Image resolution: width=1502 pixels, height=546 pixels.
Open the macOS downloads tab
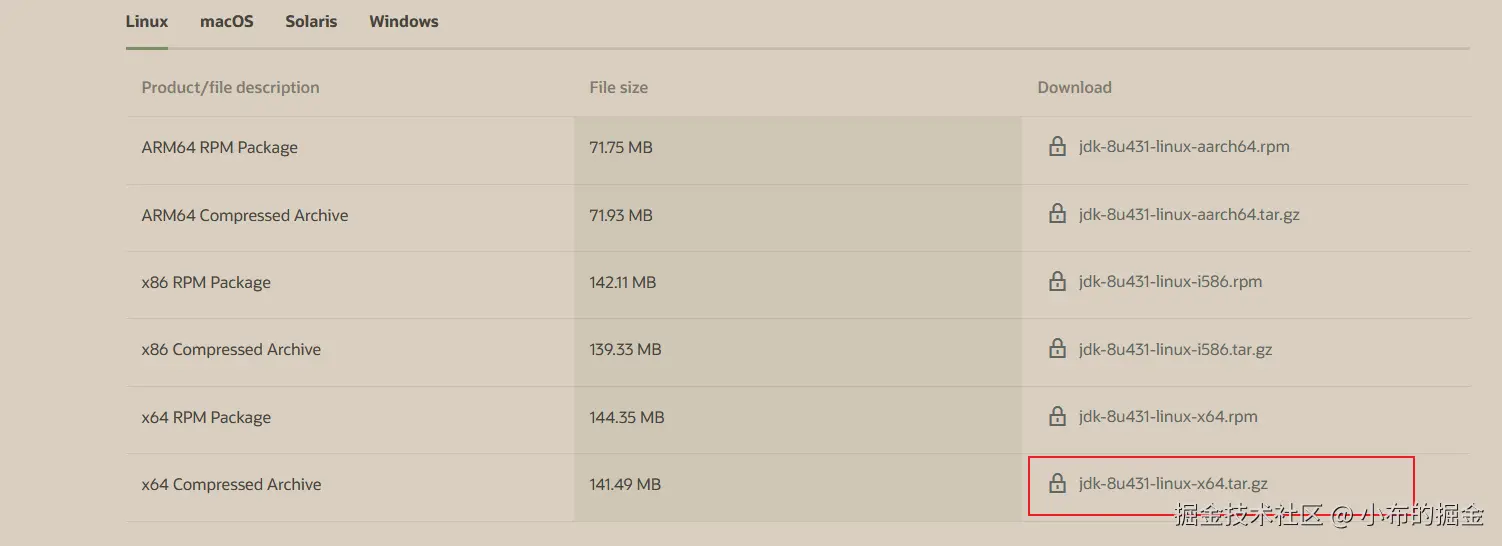coord(227,21)
